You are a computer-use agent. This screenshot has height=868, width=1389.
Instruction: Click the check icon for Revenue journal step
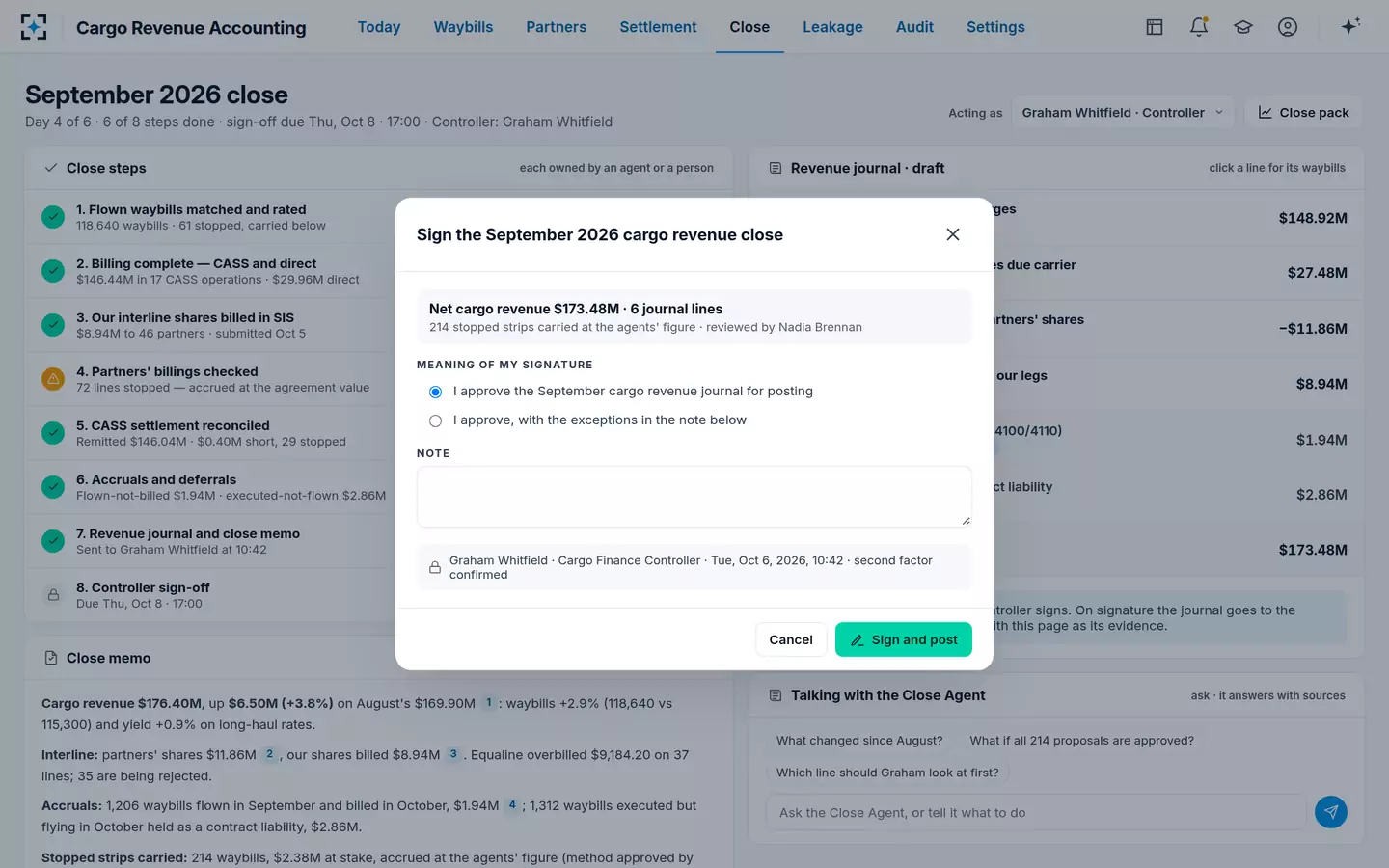(x=53, y=541)
